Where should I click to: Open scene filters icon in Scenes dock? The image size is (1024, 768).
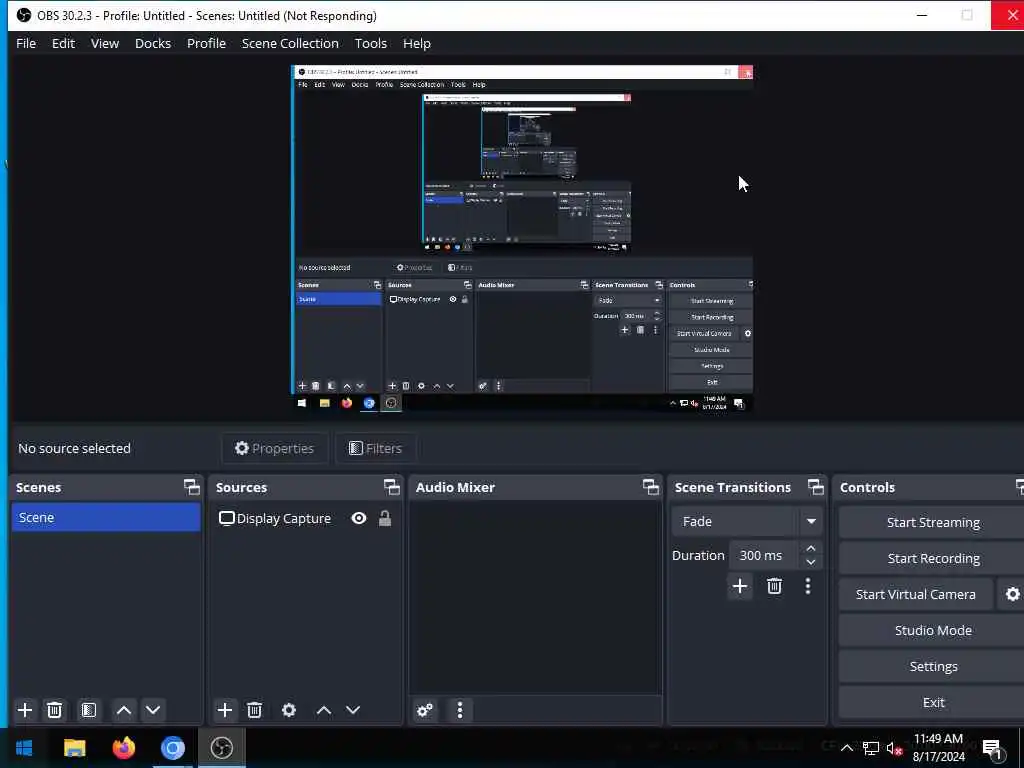click(89, 710)
